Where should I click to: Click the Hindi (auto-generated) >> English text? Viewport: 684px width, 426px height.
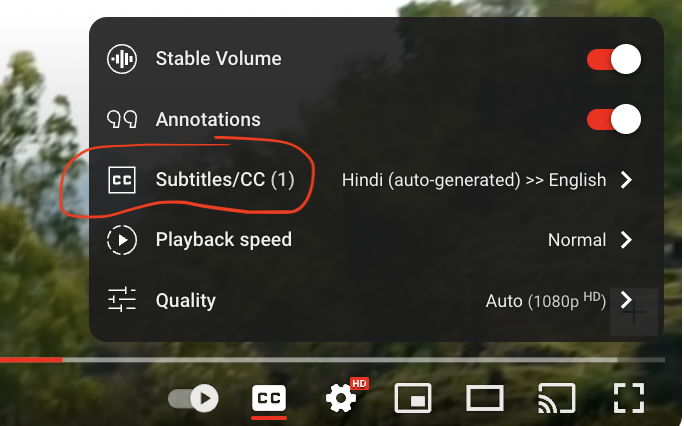tap(474, 180)
